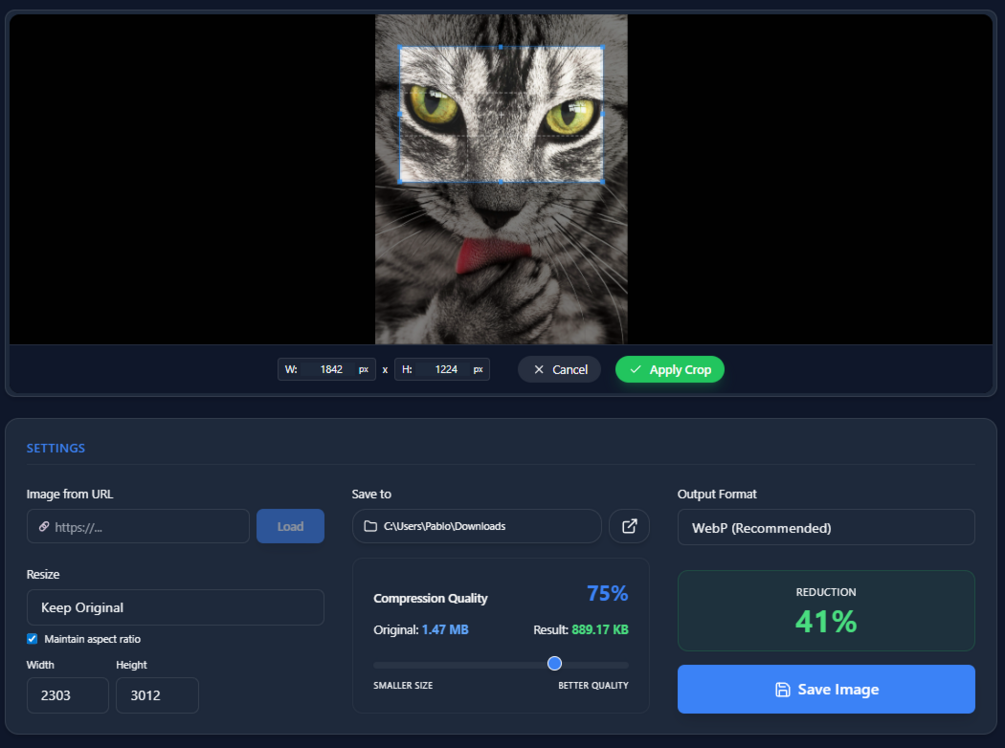Click the floppy disk icon on Save Image
1005x748 pixels.
[x=783, y=690]
